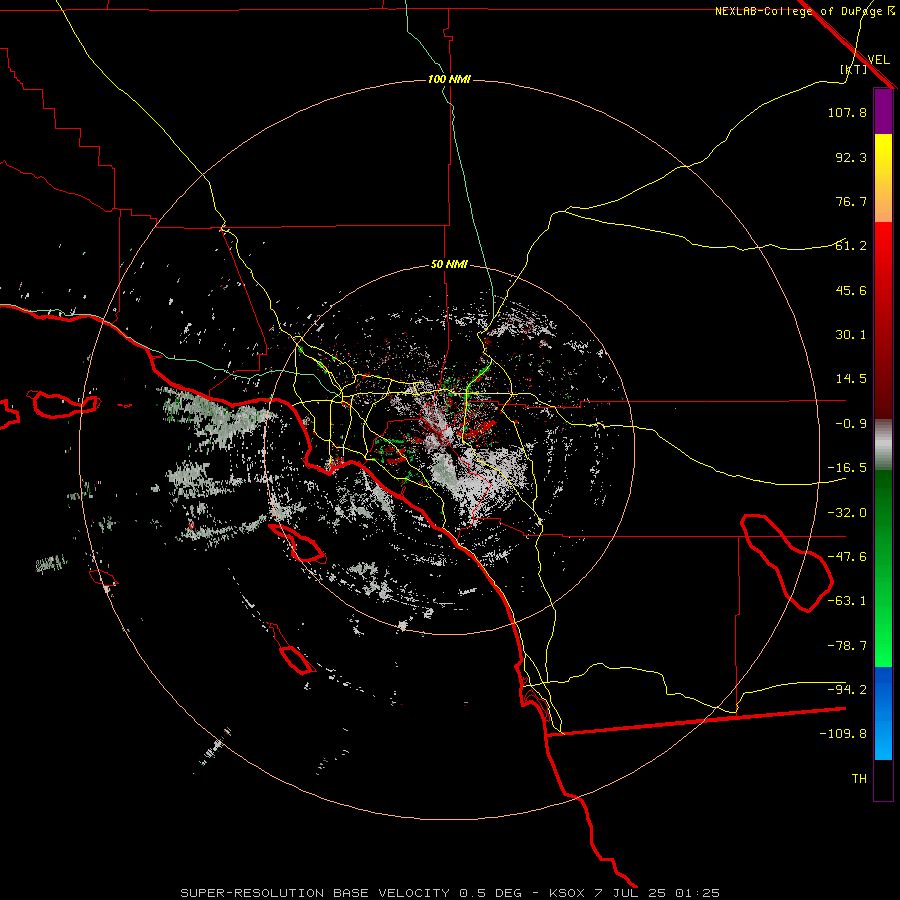Click the yellow-orange segment of the color bar
Viewport: 900px width, 900px height.
(x=883, y=178)
